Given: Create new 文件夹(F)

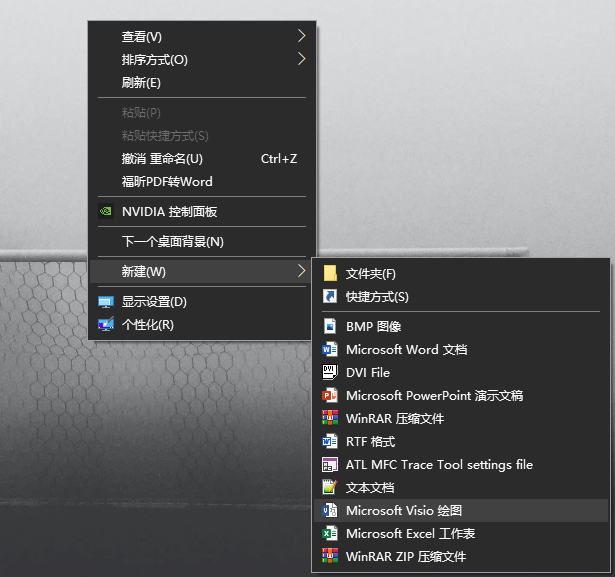Looking at the screenshot, I should pos(461,273).
